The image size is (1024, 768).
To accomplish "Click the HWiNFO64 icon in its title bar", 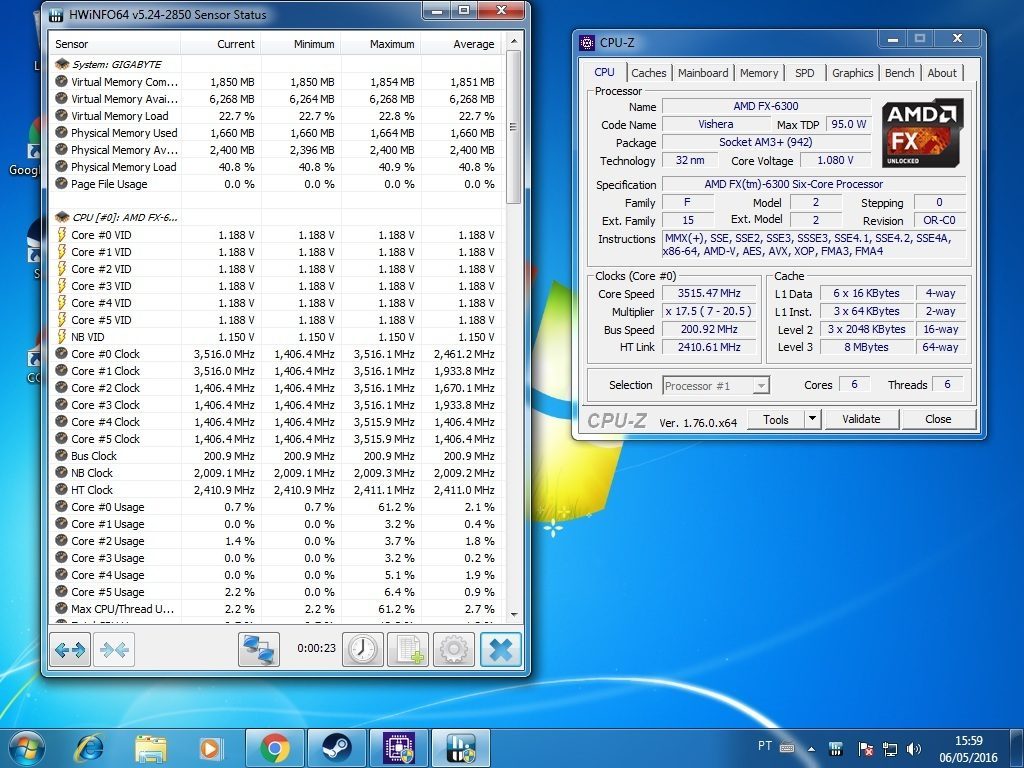I will [57, 14].
